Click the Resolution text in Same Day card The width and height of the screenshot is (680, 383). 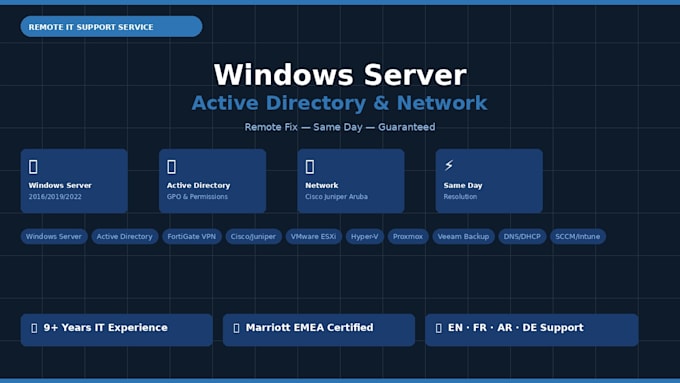click(460, 196)
